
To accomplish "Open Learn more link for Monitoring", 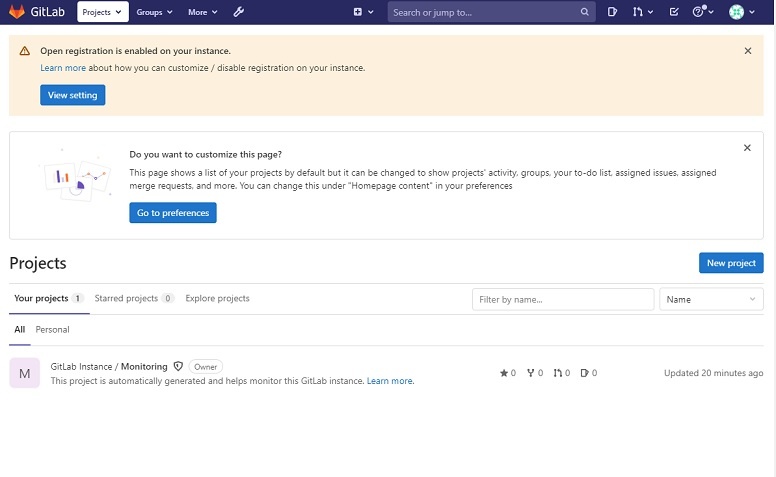I will click(x=390, y=381).
